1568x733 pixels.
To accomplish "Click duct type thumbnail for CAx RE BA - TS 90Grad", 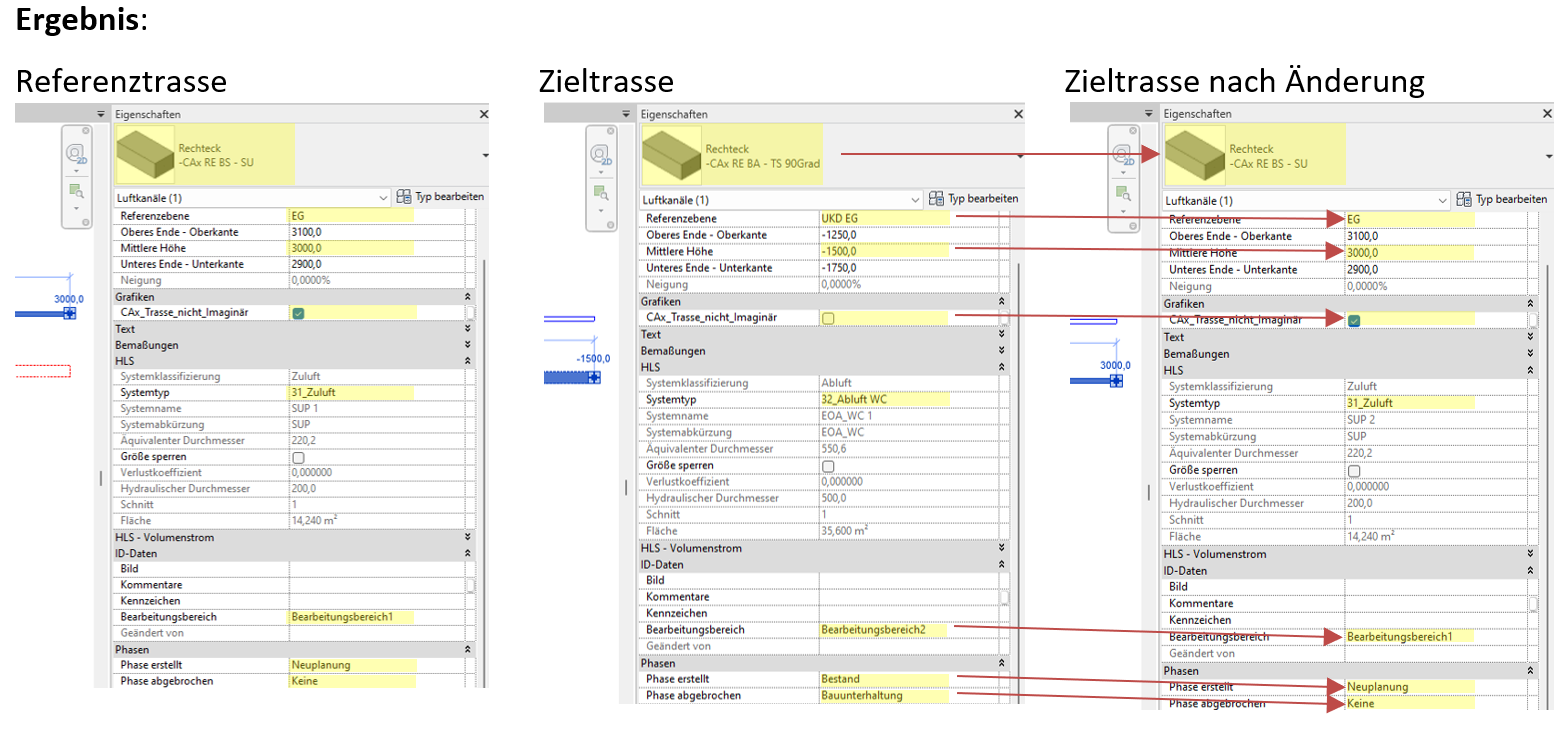I will (x=671, y=154).
